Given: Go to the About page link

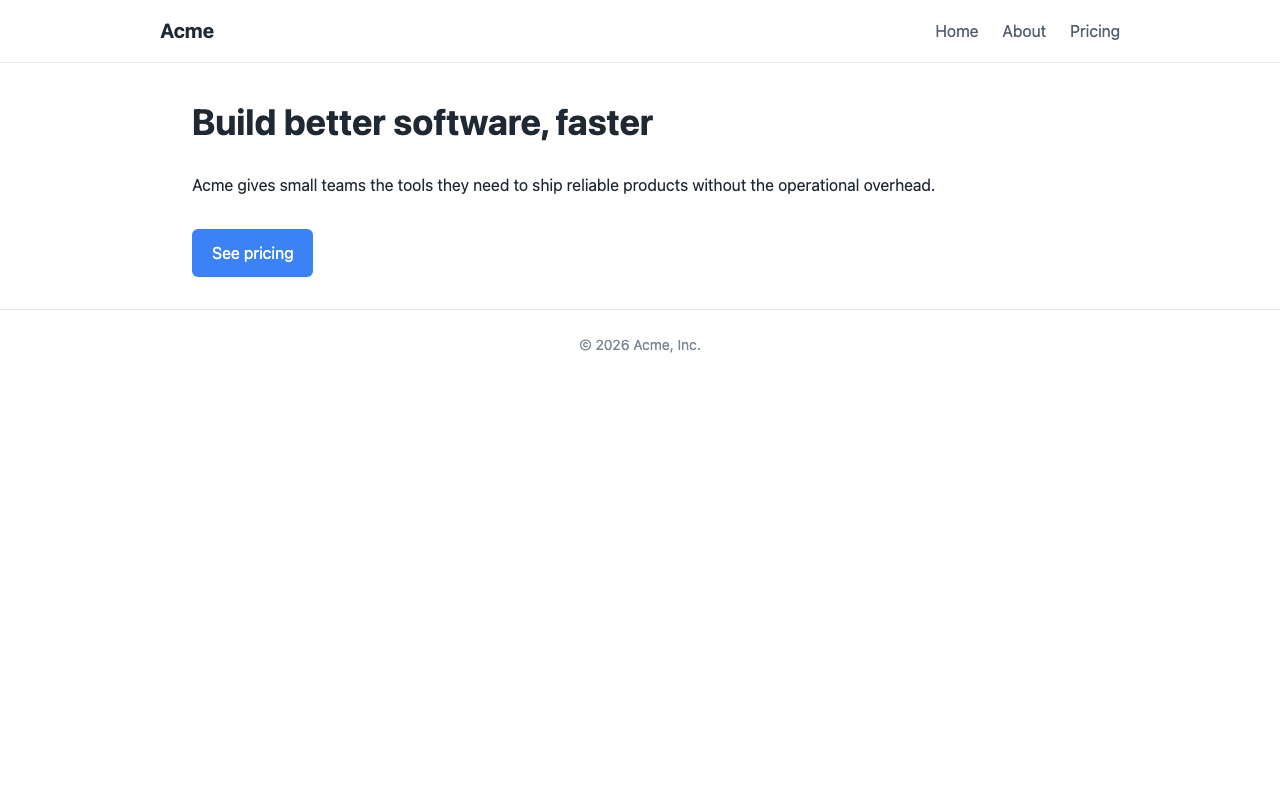Looking at the screenshot, I should [x=1024, y=31].
